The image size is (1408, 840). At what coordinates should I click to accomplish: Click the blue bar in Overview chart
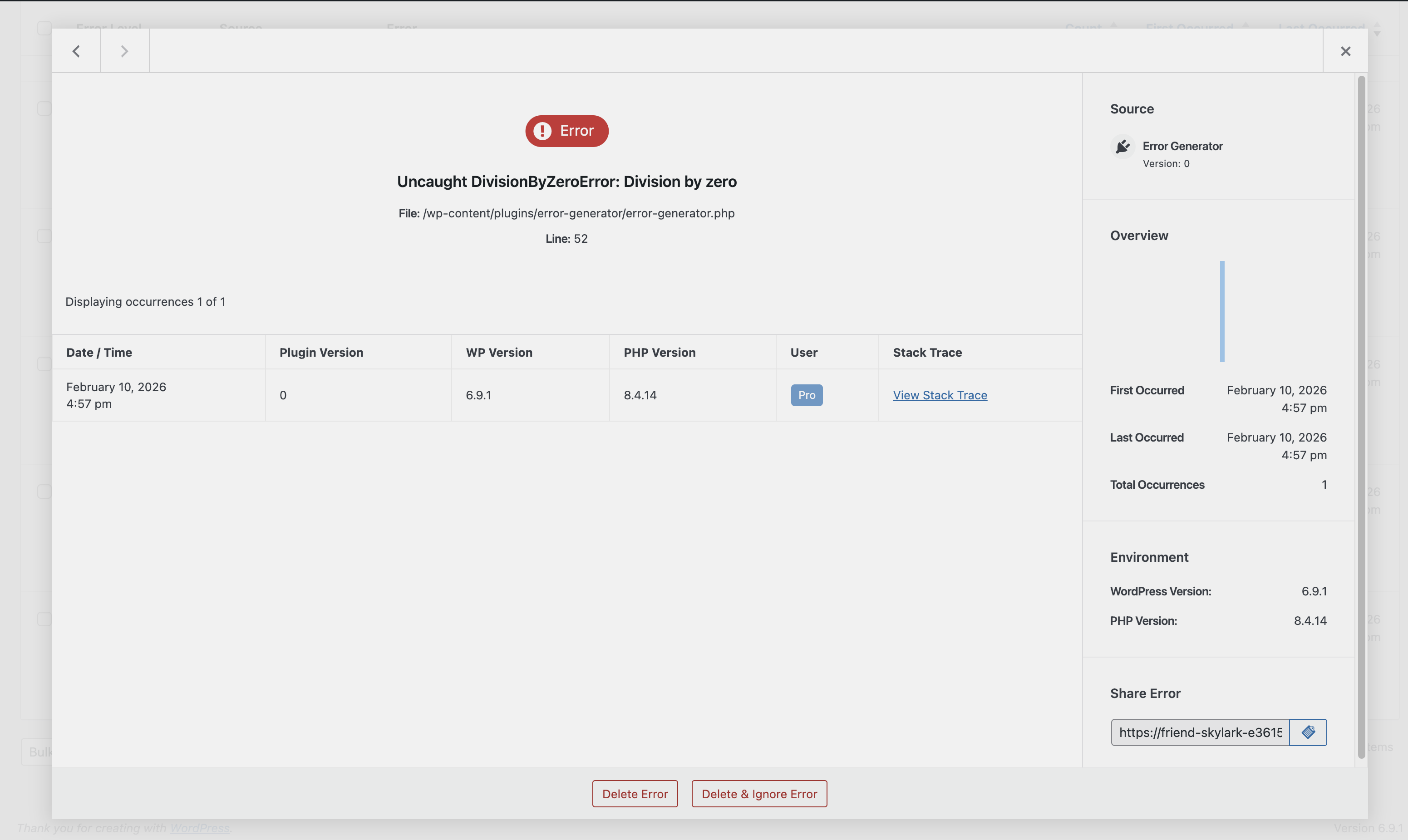click(1222, 311)
